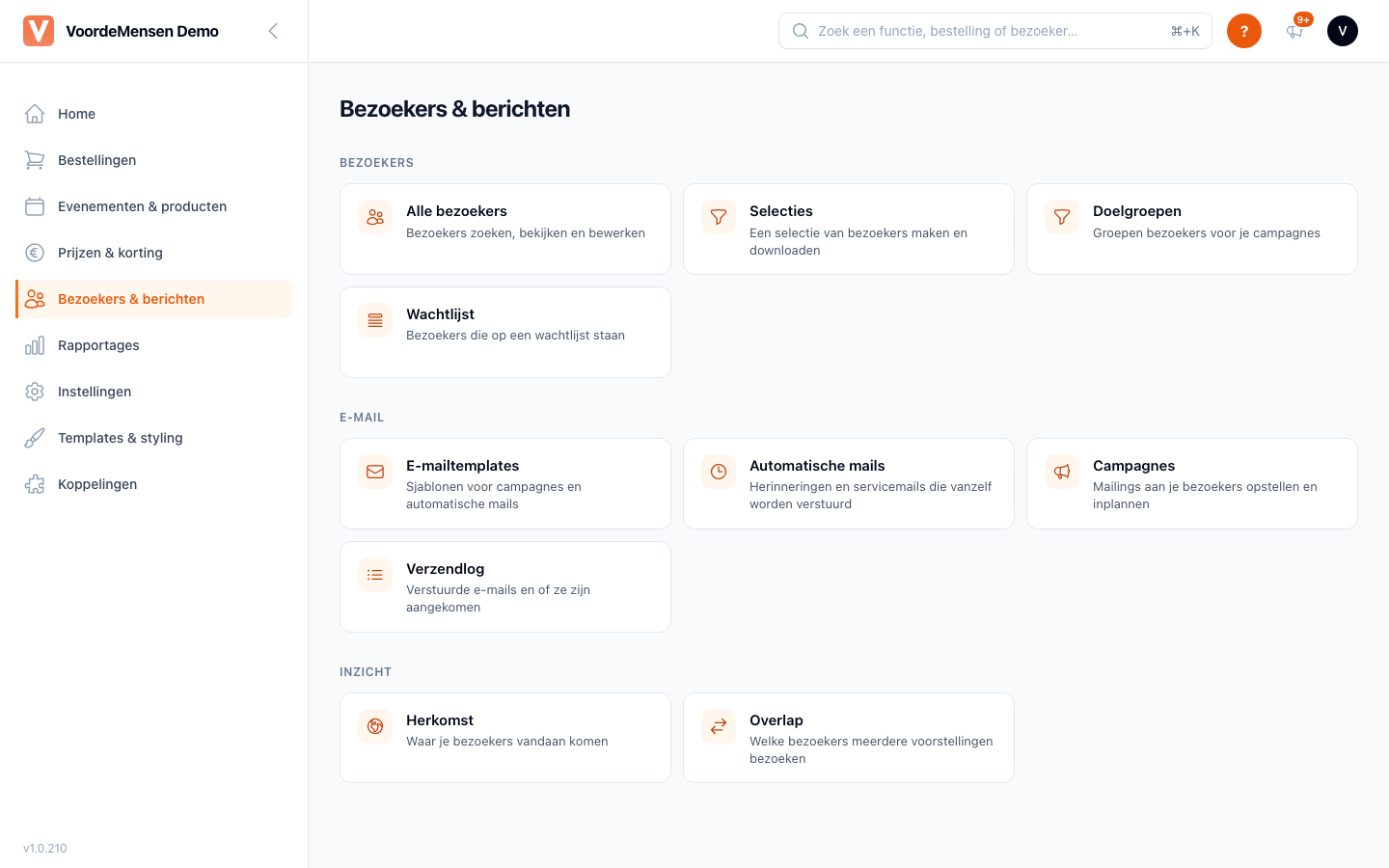The width and height of the screenshot is (1389, 868).
Task: Click the megaphone icon on Campagnes card
Action: 1062,472
